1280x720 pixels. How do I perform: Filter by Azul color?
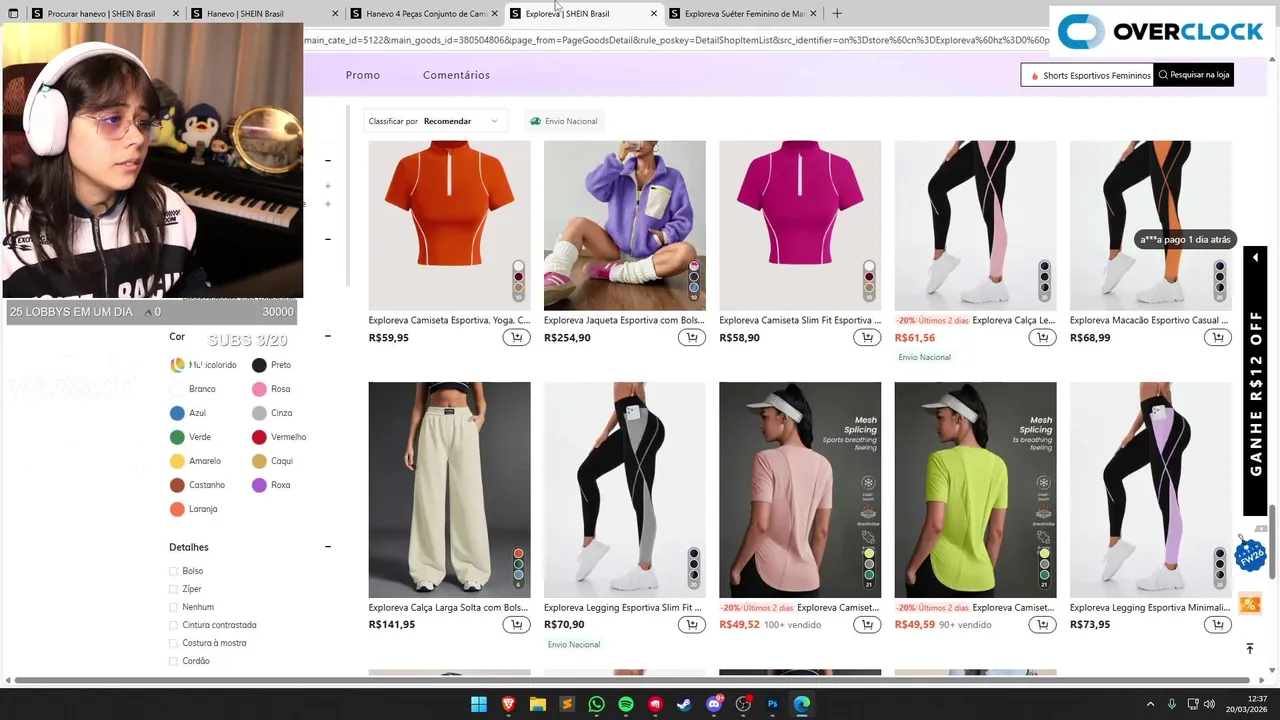point(188,413)
